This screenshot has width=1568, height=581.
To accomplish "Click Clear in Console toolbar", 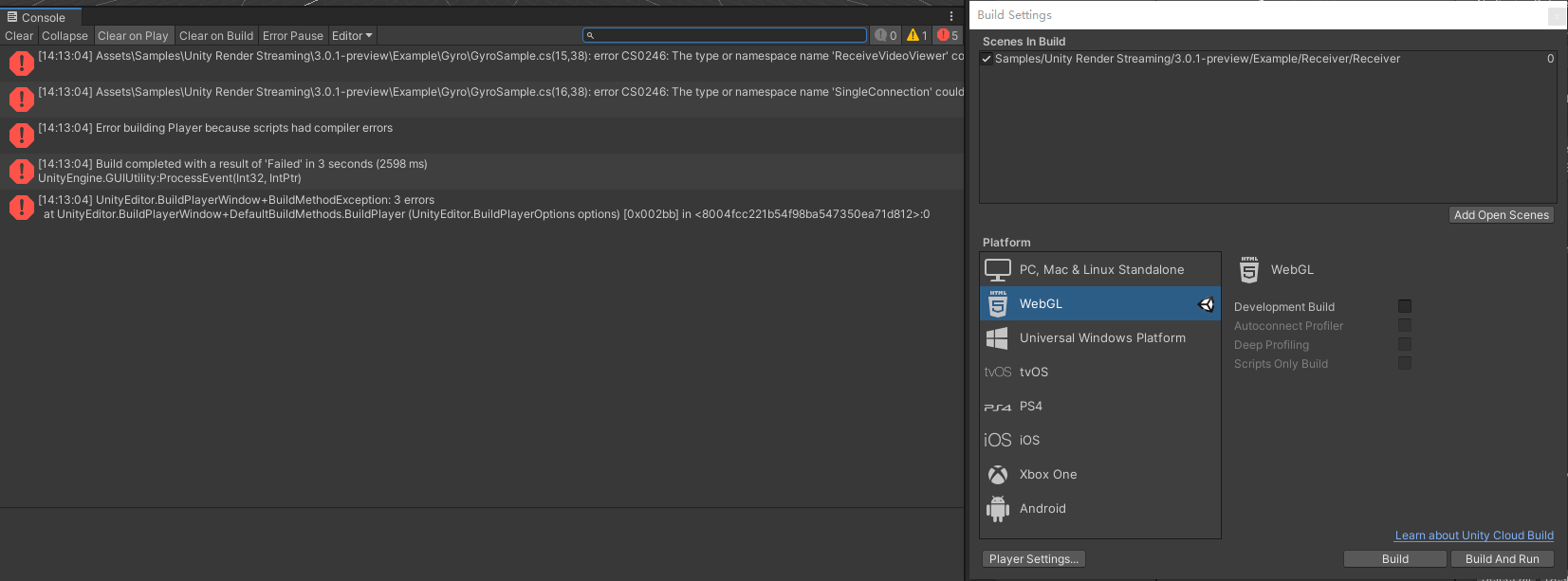I will point(19,36).
